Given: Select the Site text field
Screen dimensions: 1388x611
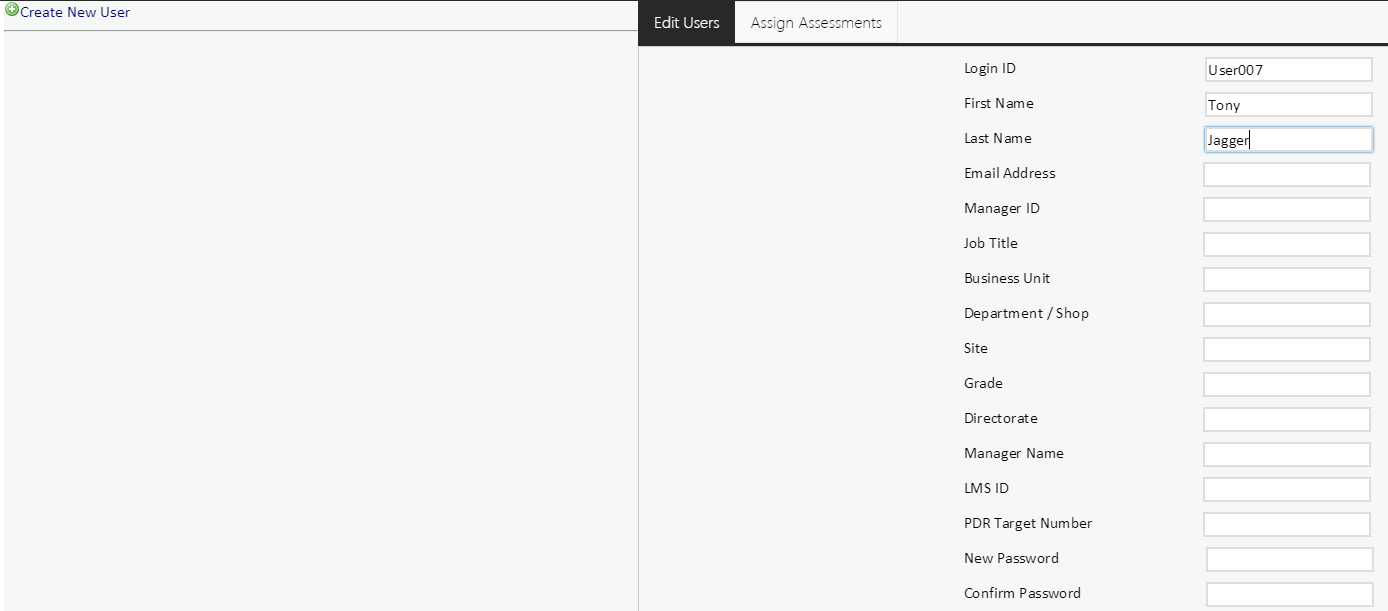Looking at the screenshot, I should [1286, 350].
